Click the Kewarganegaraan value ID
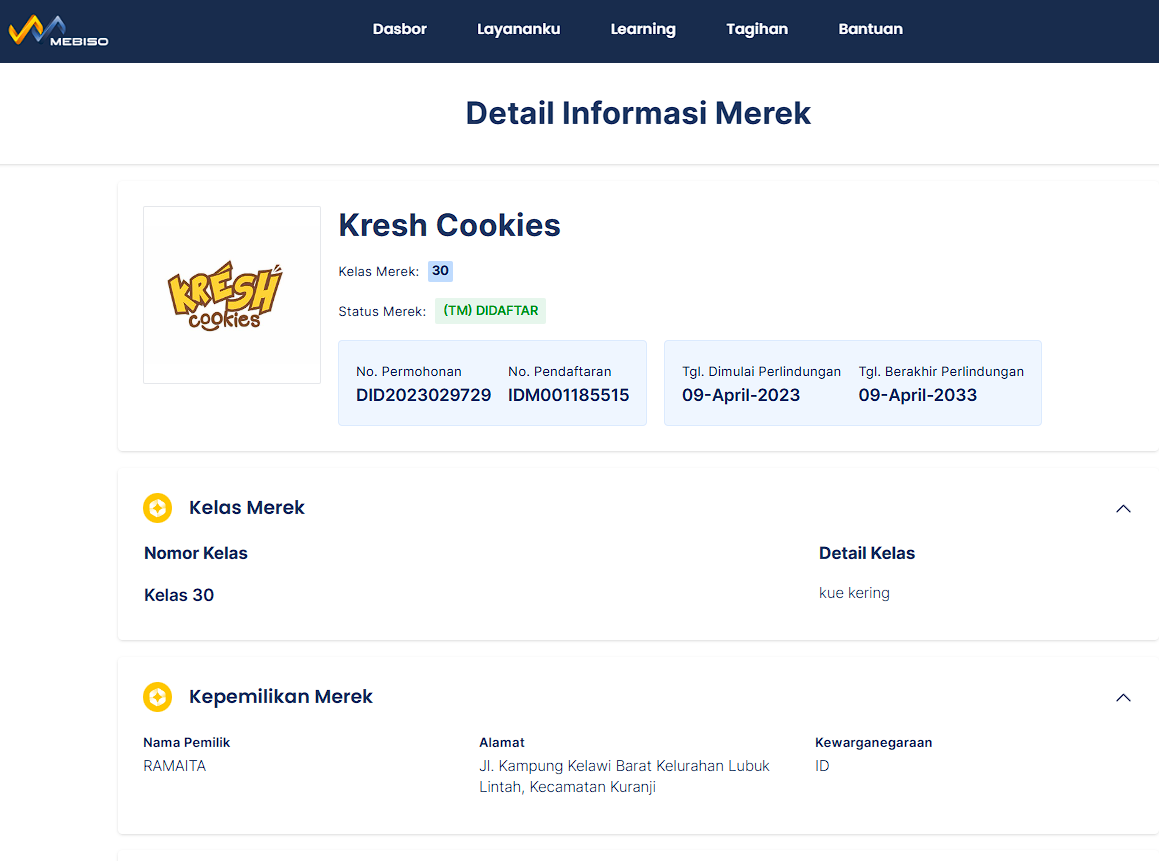Screen dimensions: 1159x861 tap(822, 766)
